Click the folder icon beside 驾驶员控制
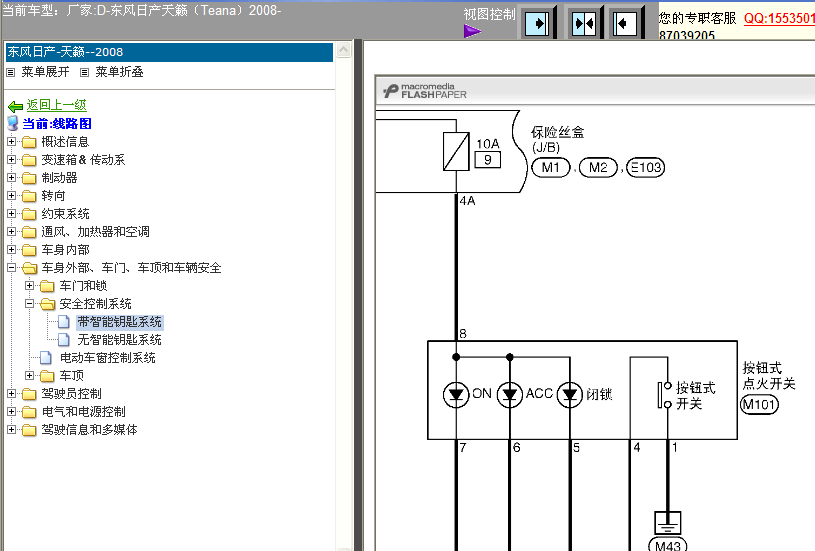 [29, 394]
